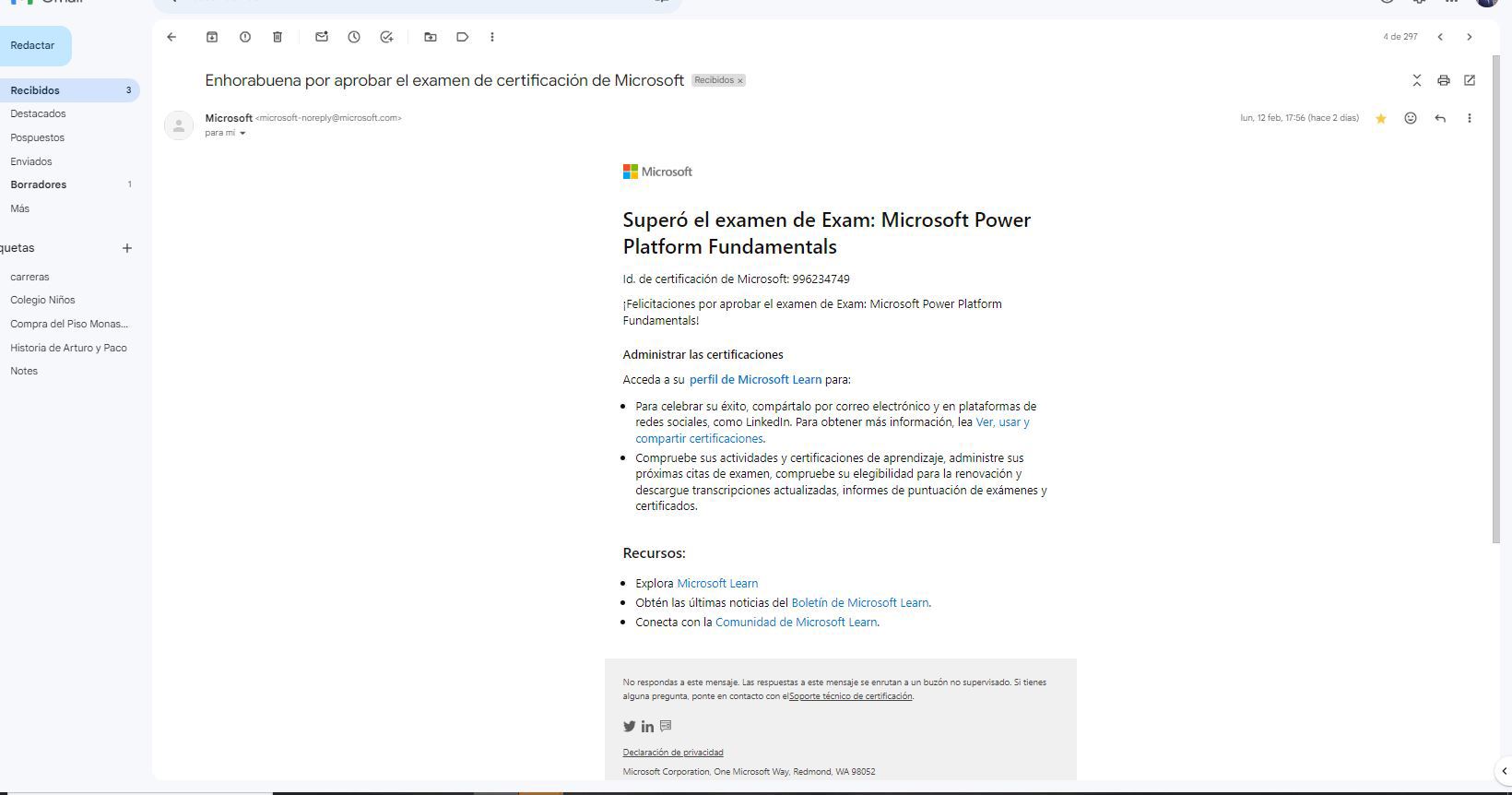Open perfil de Microsoft Learn link
Screen dimensions: 1512x795
click(x=755, y=380)
